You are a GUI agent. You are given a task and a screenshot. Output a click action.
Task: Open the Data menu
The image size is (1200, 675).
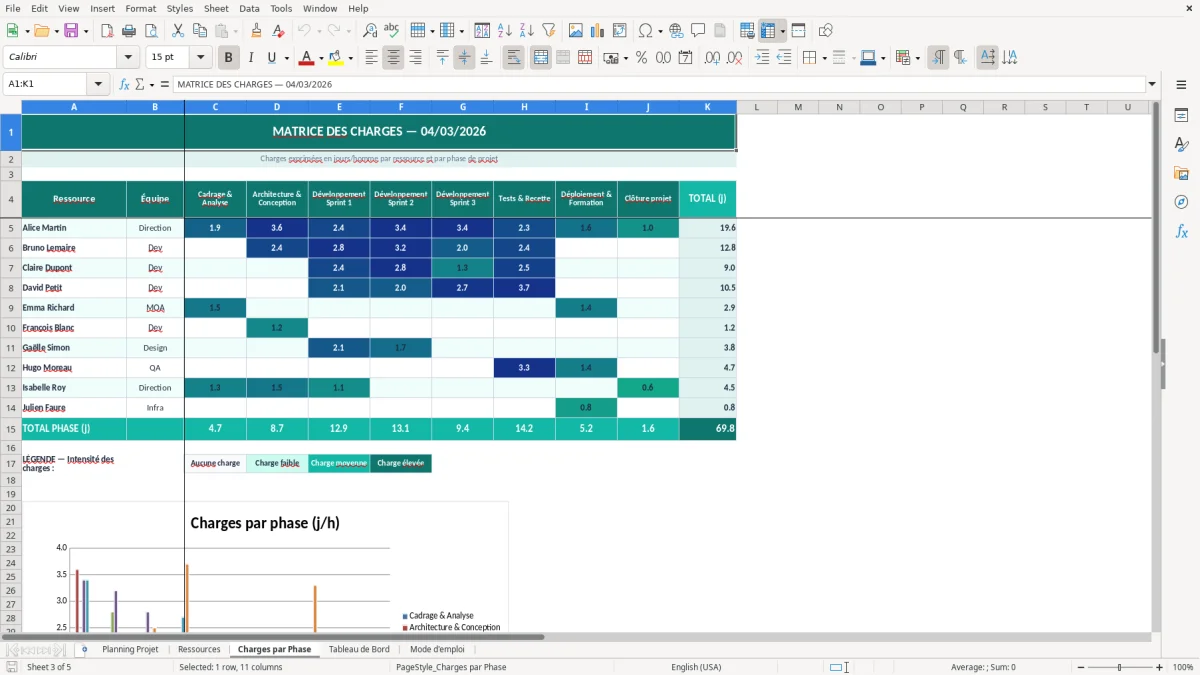coord(249,8)
